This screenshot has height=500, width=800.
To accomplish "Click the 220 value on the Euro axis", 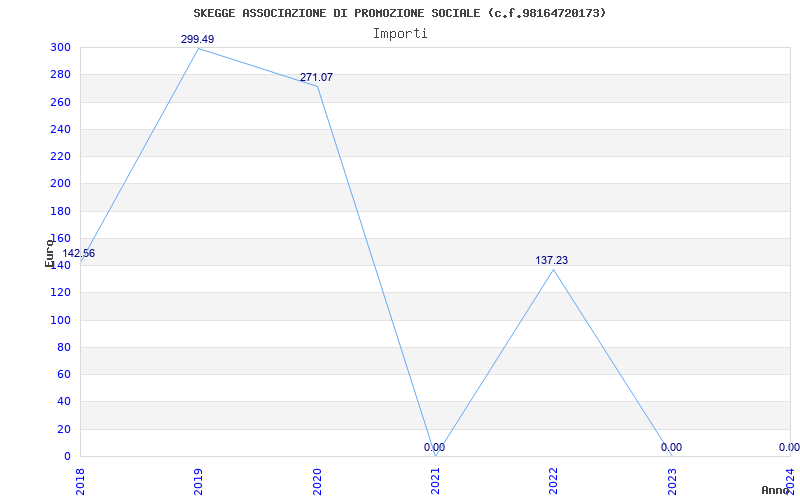I will pos(60,156).
